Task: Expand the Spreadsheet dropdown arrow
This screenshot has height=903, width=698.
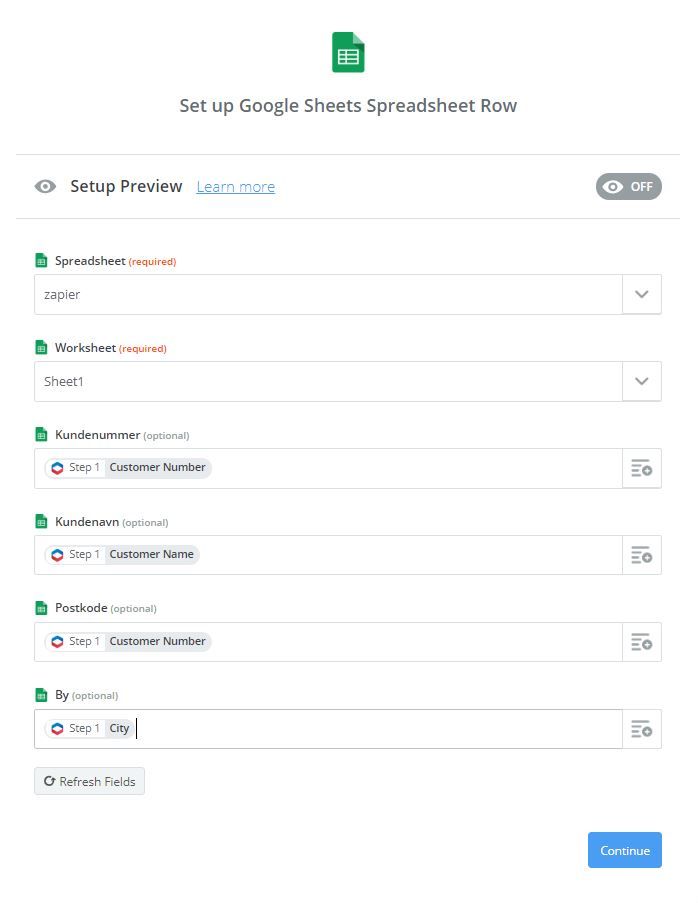Action: click(641, 295)
